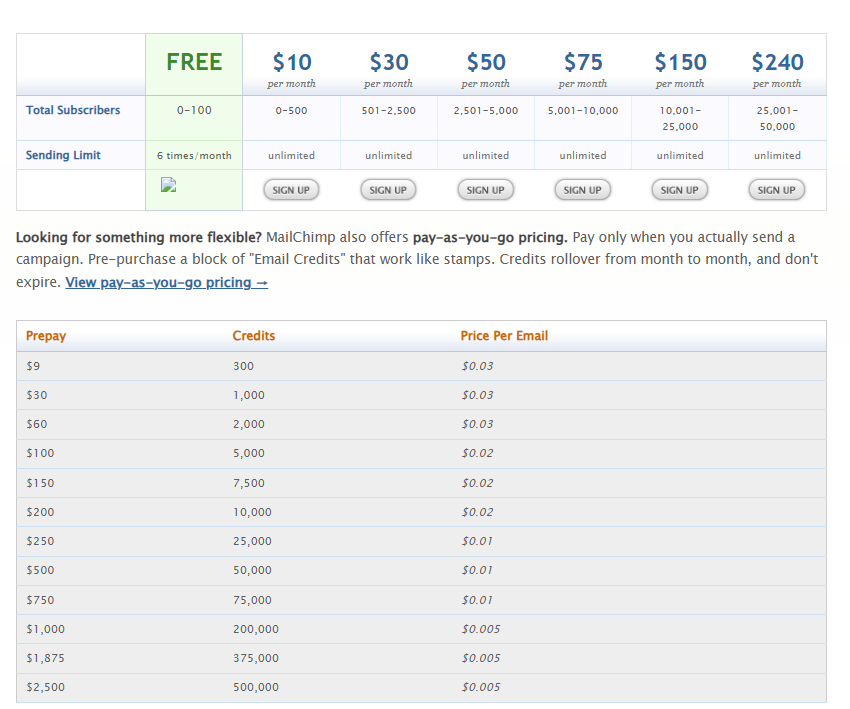Sign up for the $30 per month plan

click(x=388, y=190)
